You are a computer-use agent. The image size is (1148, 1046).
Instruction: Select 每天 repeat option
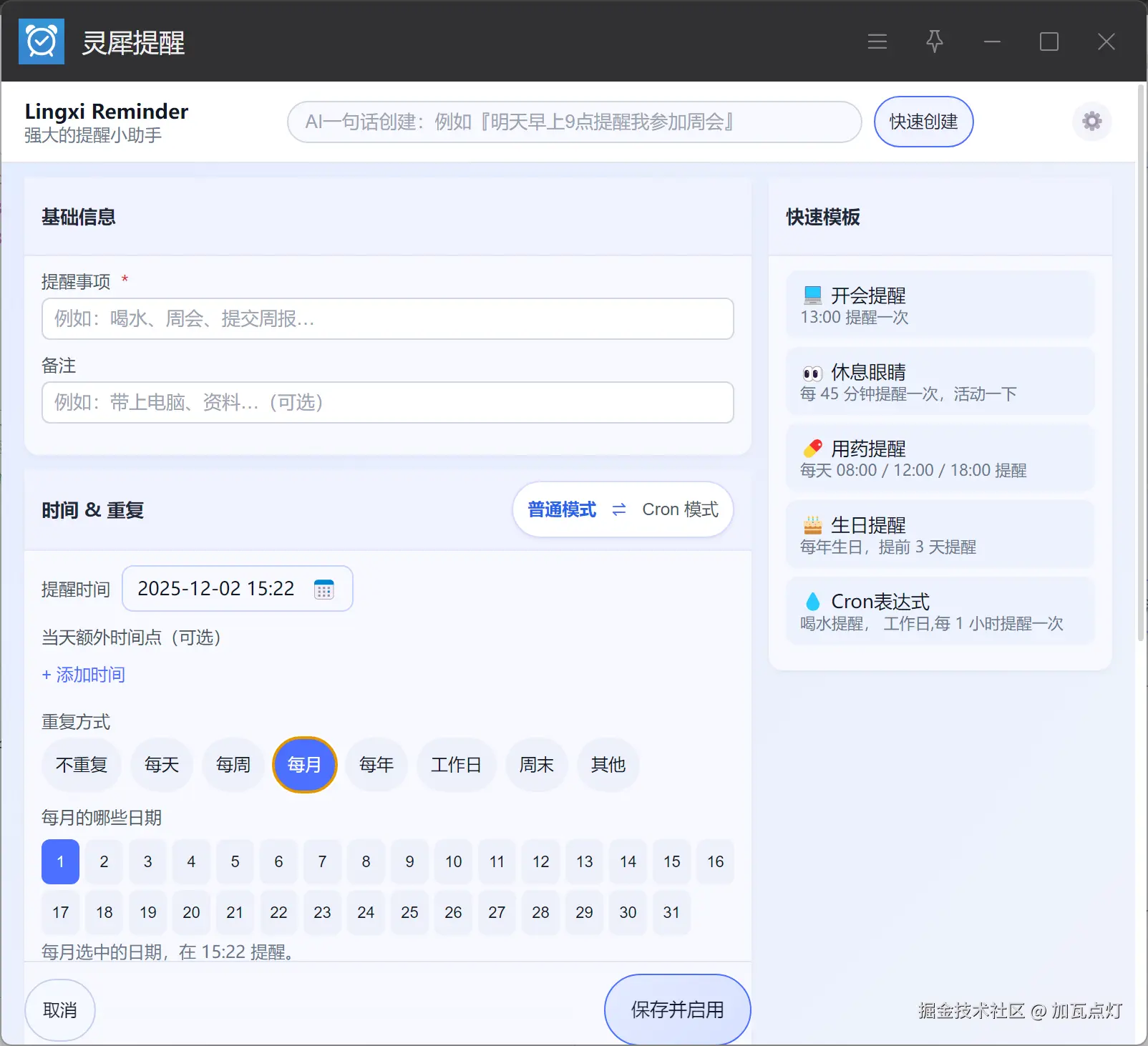point(162,765)
